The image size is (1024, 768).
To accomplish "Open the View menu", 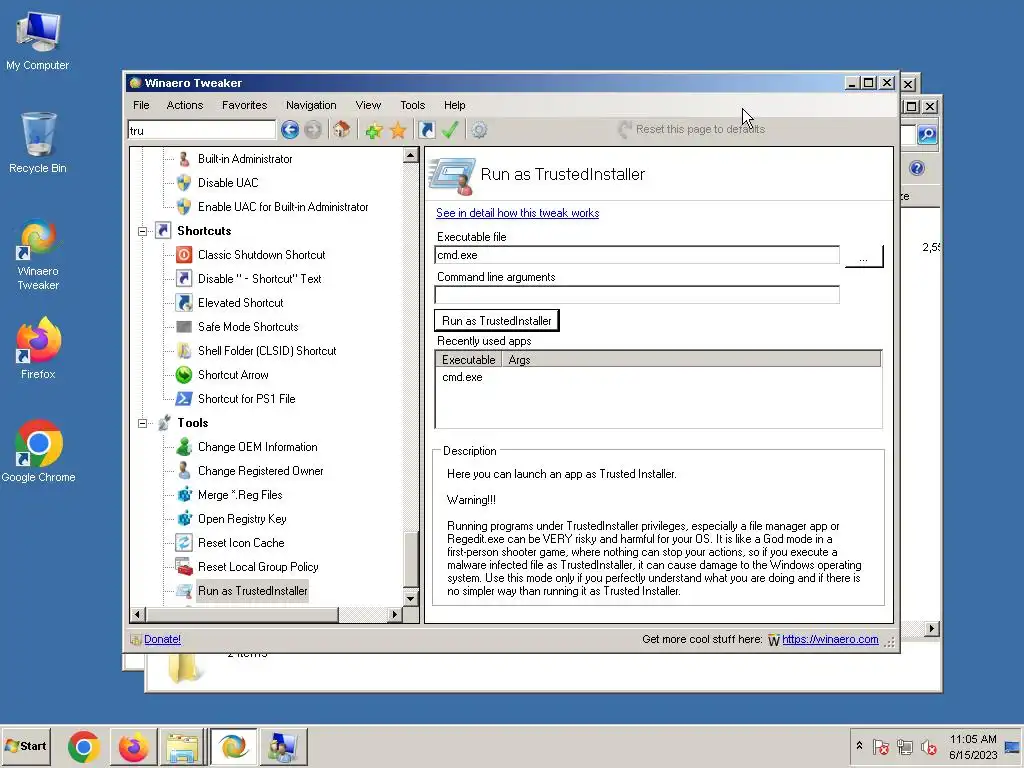I will point(368,105).
